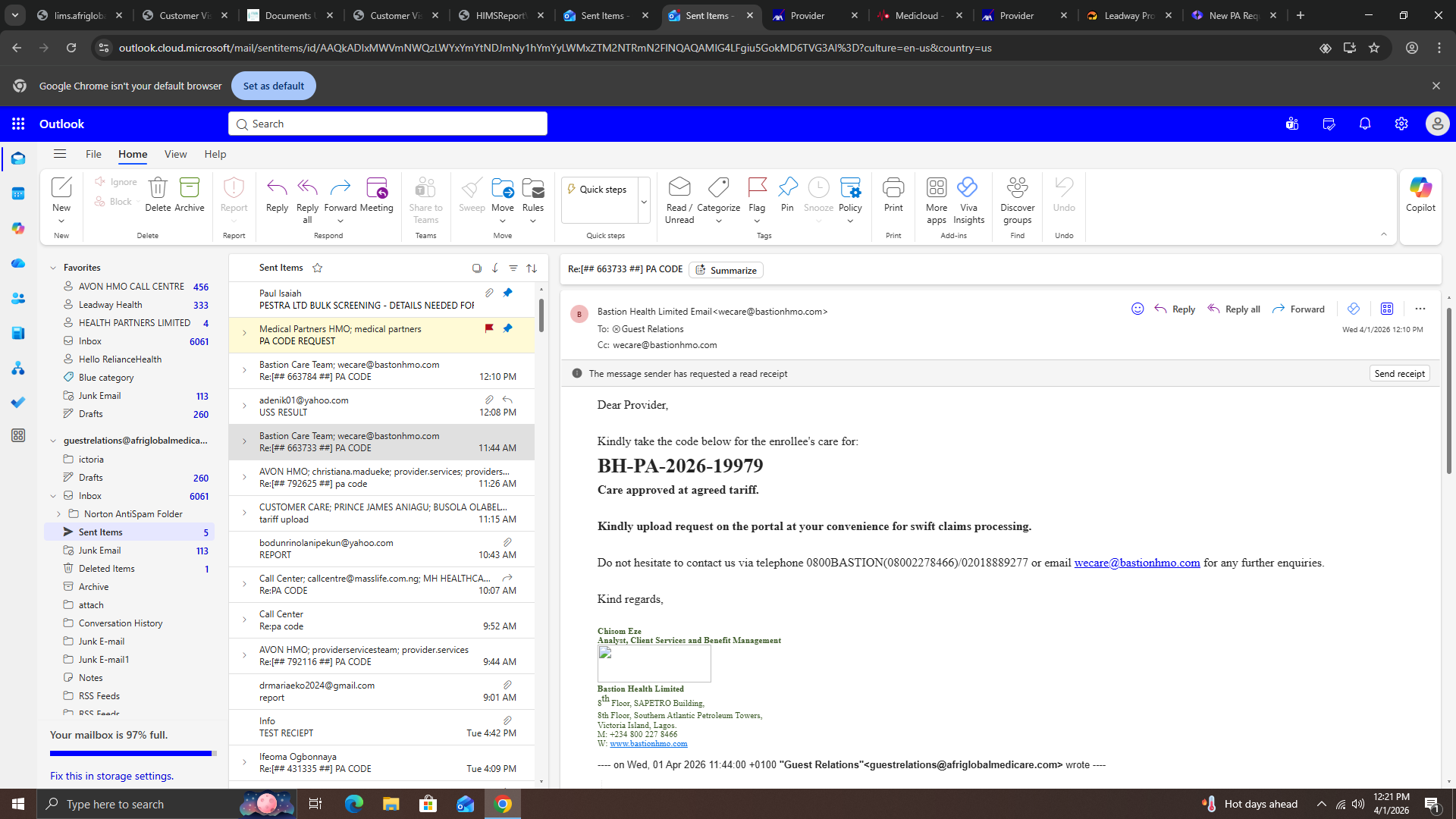Viewport: 1456px width, 819px height.
Task: Click the Send receipt button
Action: click(x=1399, y=373)
